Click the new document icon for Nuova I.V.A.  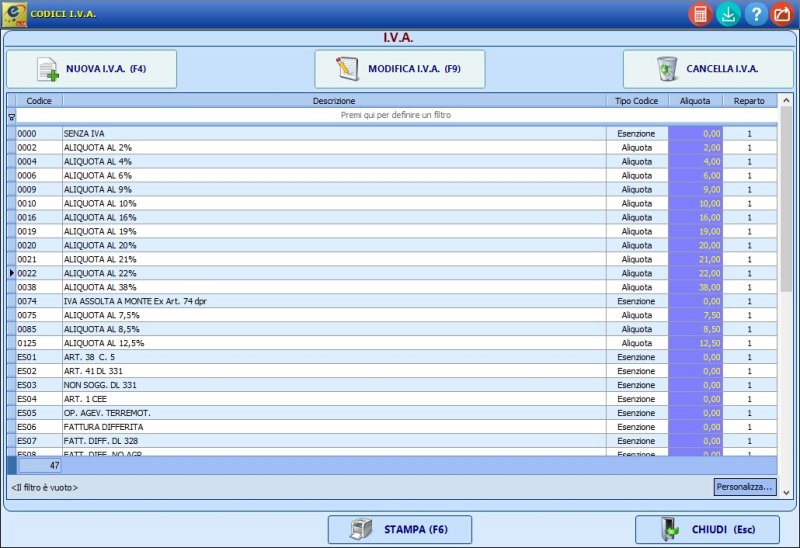[x=47, y=69]
